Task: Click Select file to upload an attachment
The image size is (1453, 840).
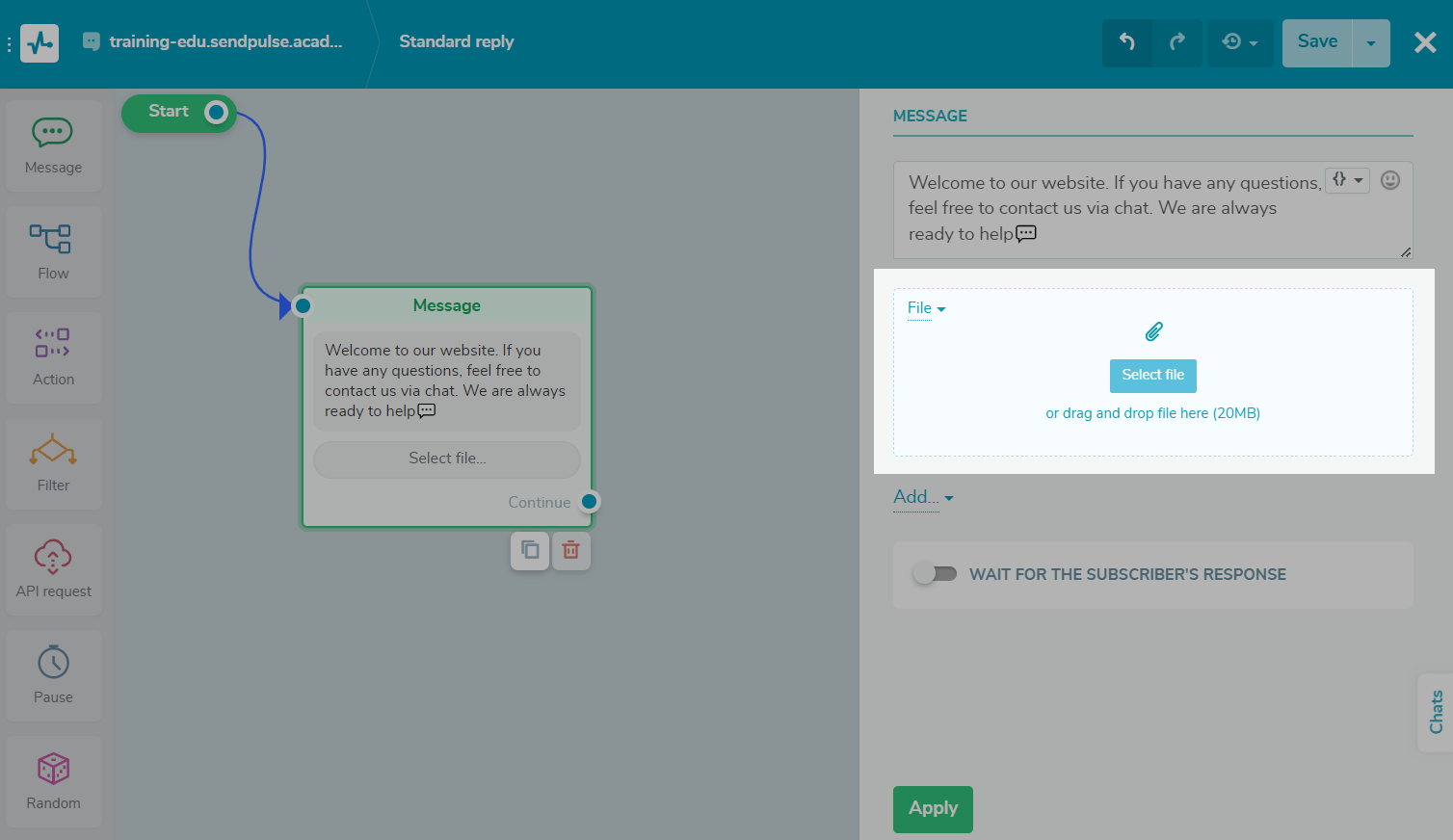Action: 1152,376
